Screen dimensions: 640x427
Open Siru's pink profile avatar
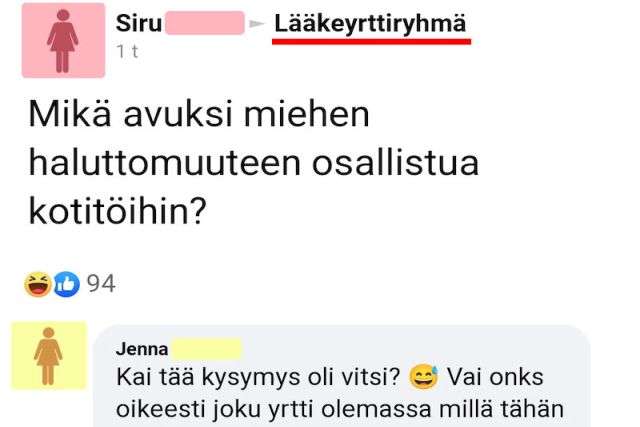coord(63,40)
